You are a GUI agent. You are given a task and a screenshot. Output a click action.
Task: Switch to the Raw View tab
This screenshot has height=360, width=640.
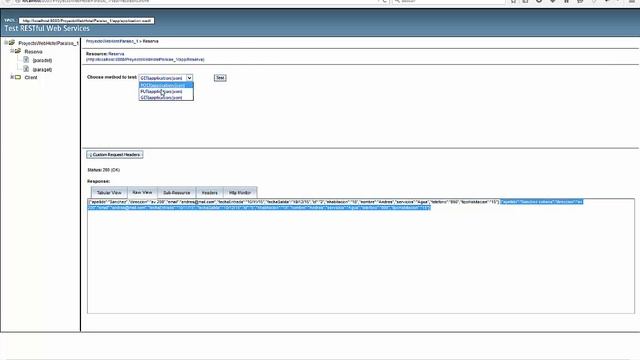tap(142, 192)
